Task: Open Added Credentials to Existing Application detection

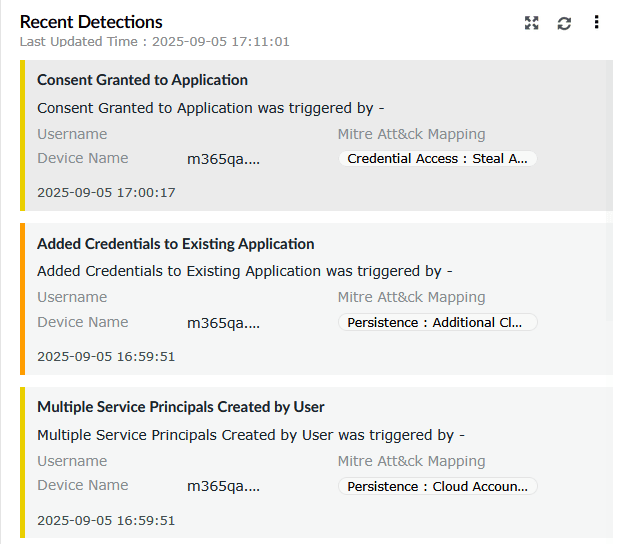Action: click(x=175, y=244)
